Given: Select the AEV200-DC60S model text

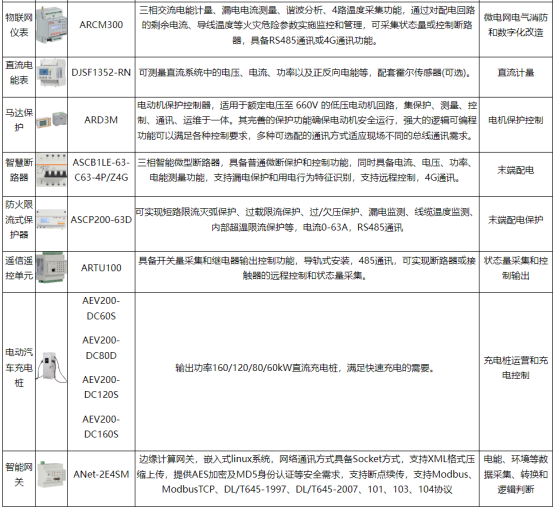Looking at the screenshot, I should pos(101,308).
